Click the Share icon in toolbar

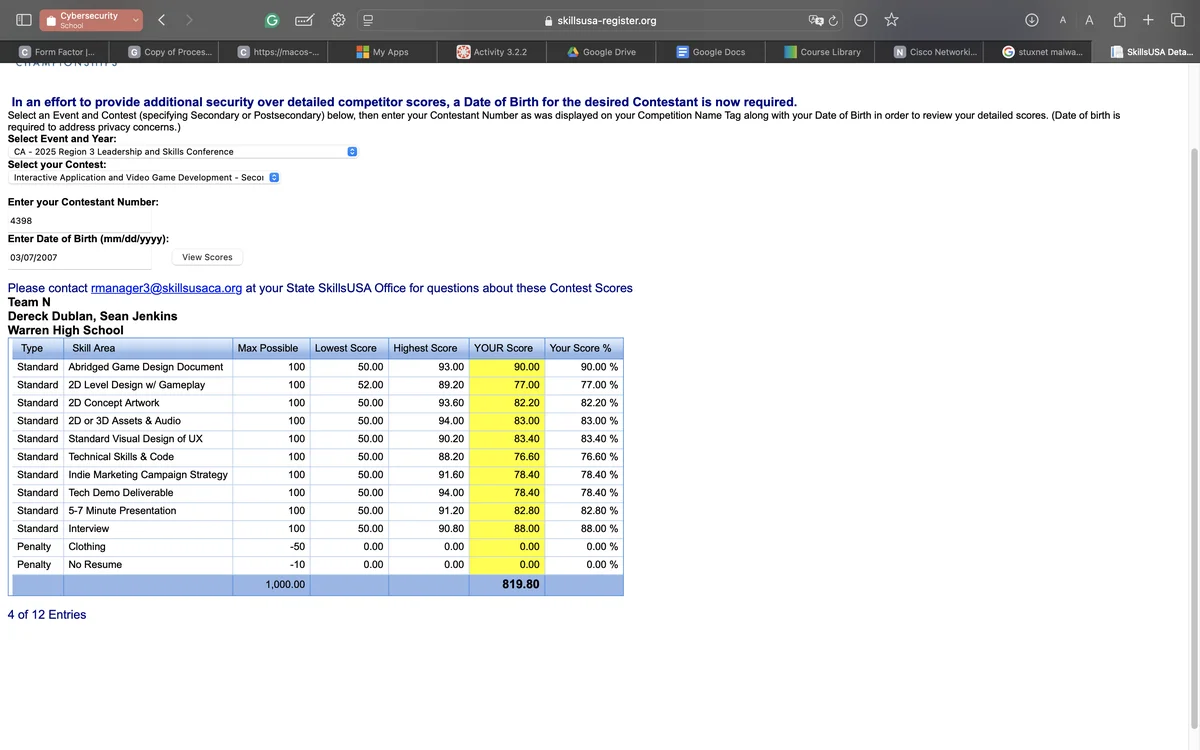(x=1120, y=20)
